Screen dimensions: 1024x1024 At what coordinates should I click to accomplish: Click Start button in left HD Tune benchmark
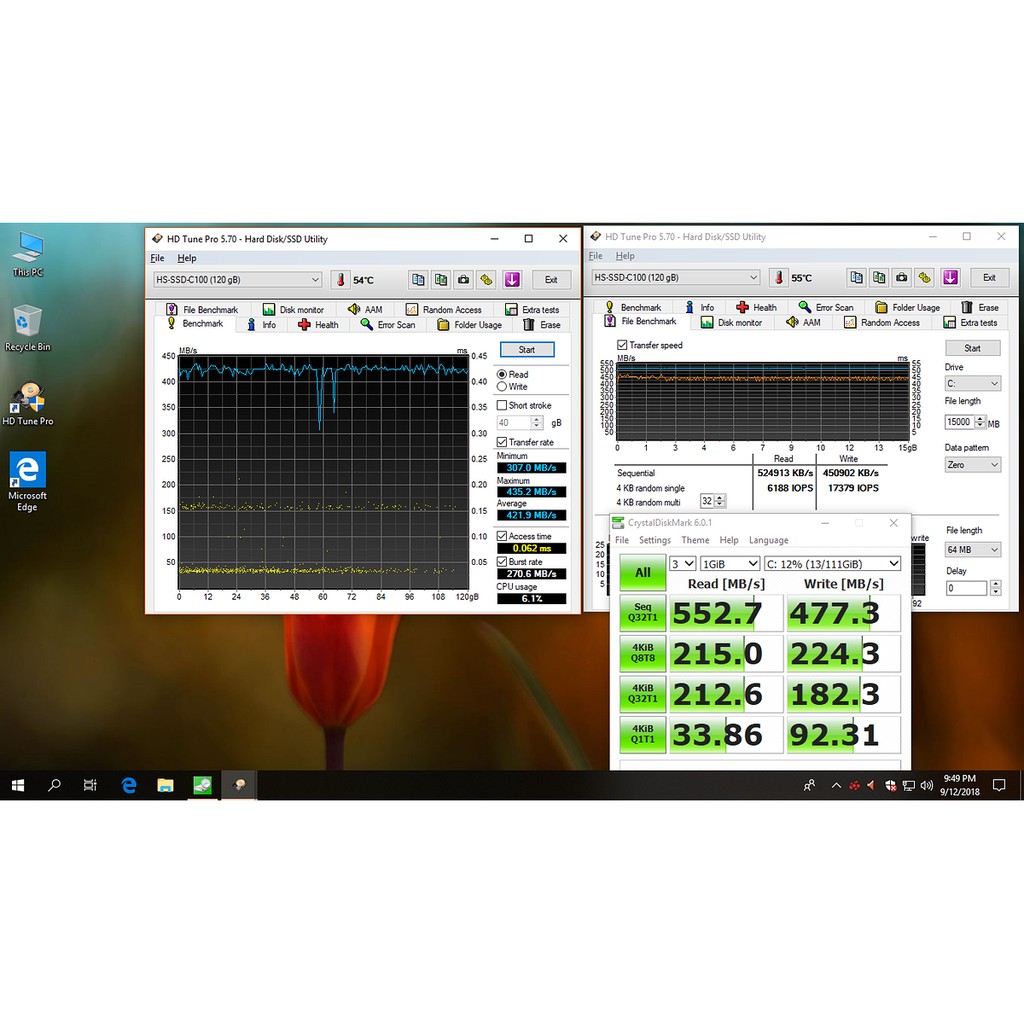pos(527,350)
